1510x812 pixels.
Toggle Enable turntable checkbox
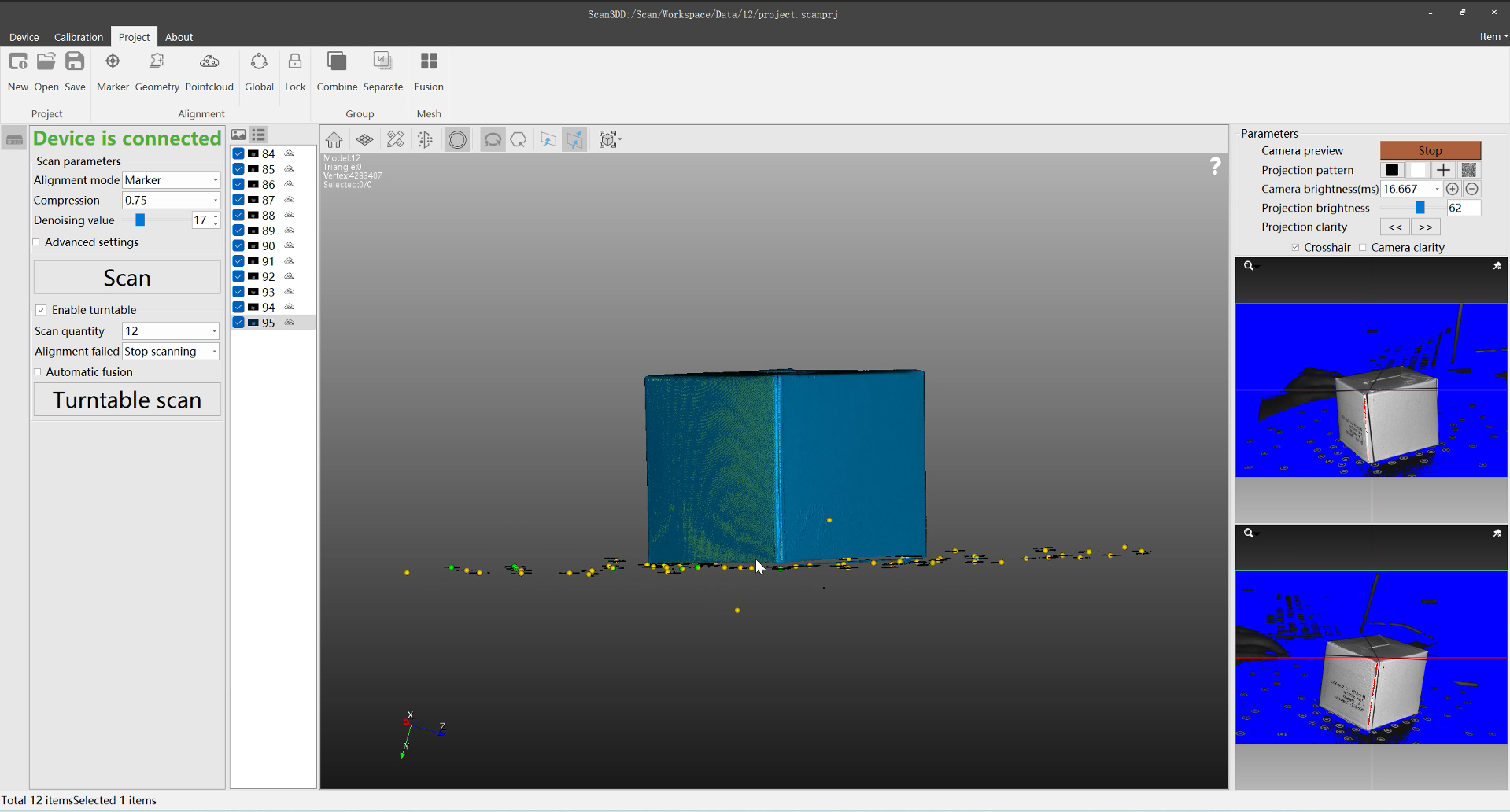point(41,310)
